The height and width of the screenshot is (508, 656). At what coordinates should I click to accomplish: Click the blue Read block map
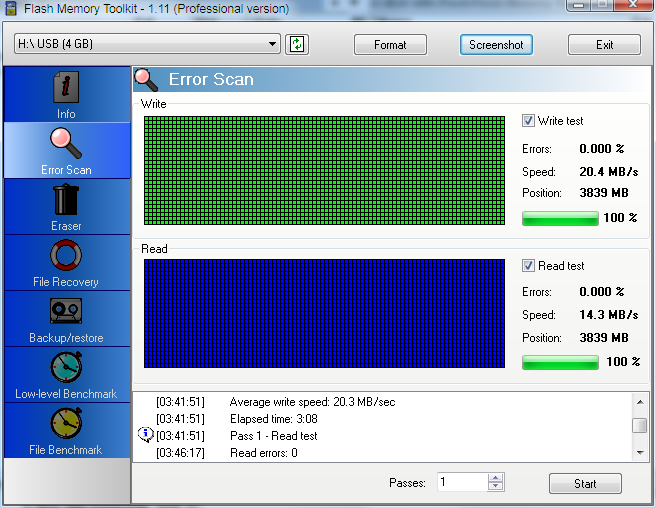pos(324,314)
